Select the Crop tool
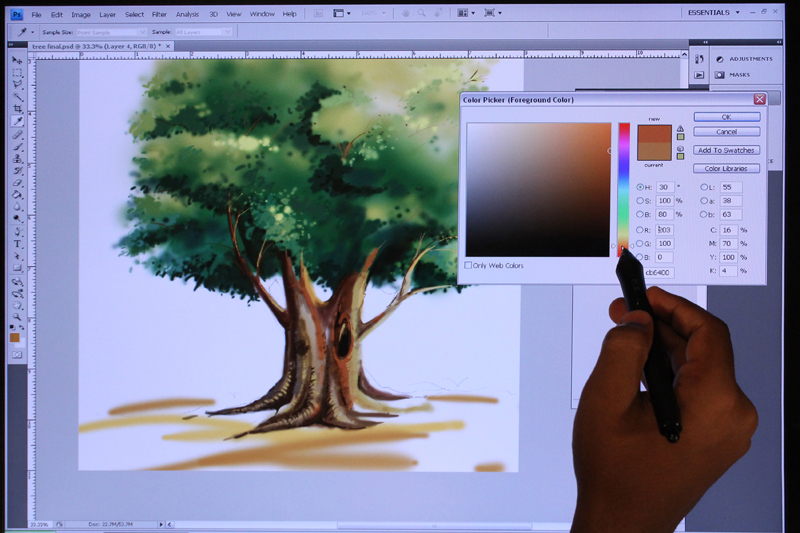The height and width of the screenshot is (533, 800). coord(18,109)
